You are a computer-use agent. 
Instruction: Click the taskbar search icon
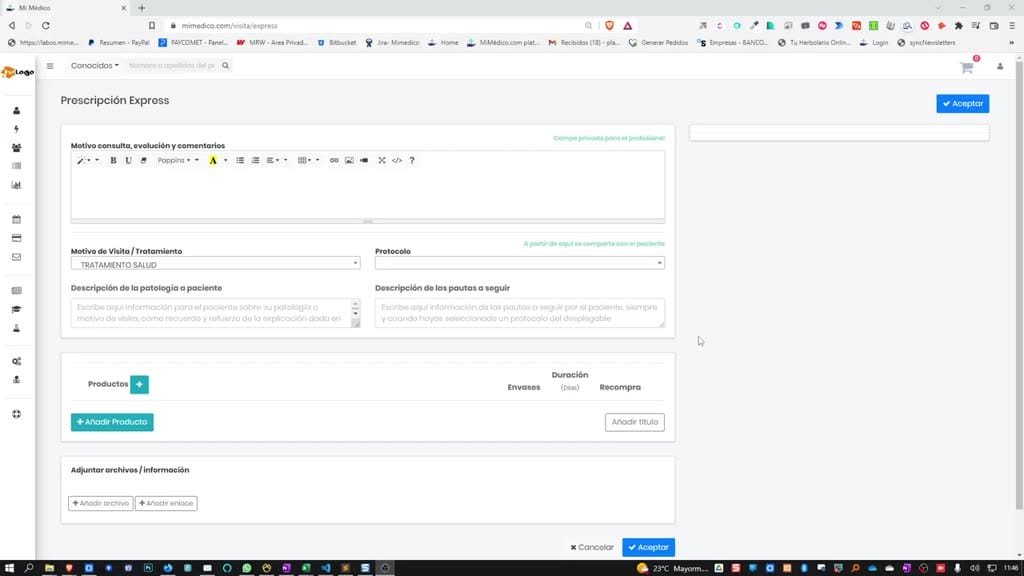29,568
